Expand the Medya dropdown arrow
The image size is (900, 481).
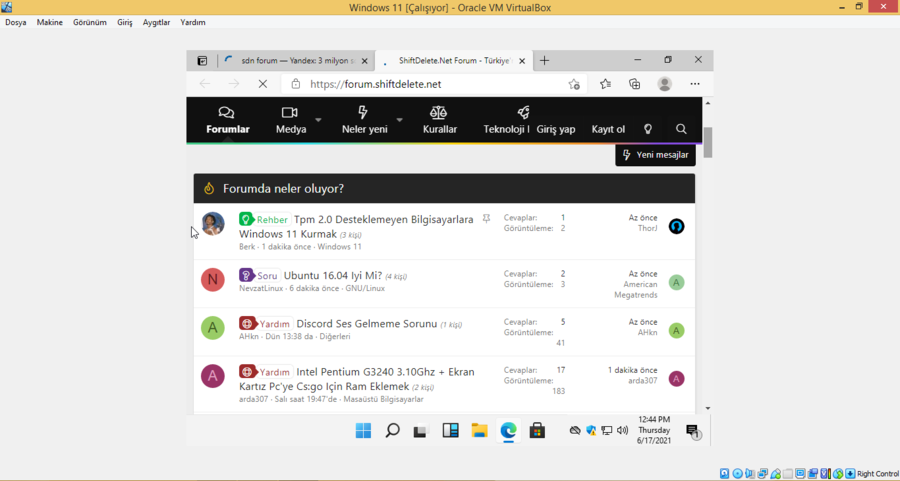(x=318, y=120)
